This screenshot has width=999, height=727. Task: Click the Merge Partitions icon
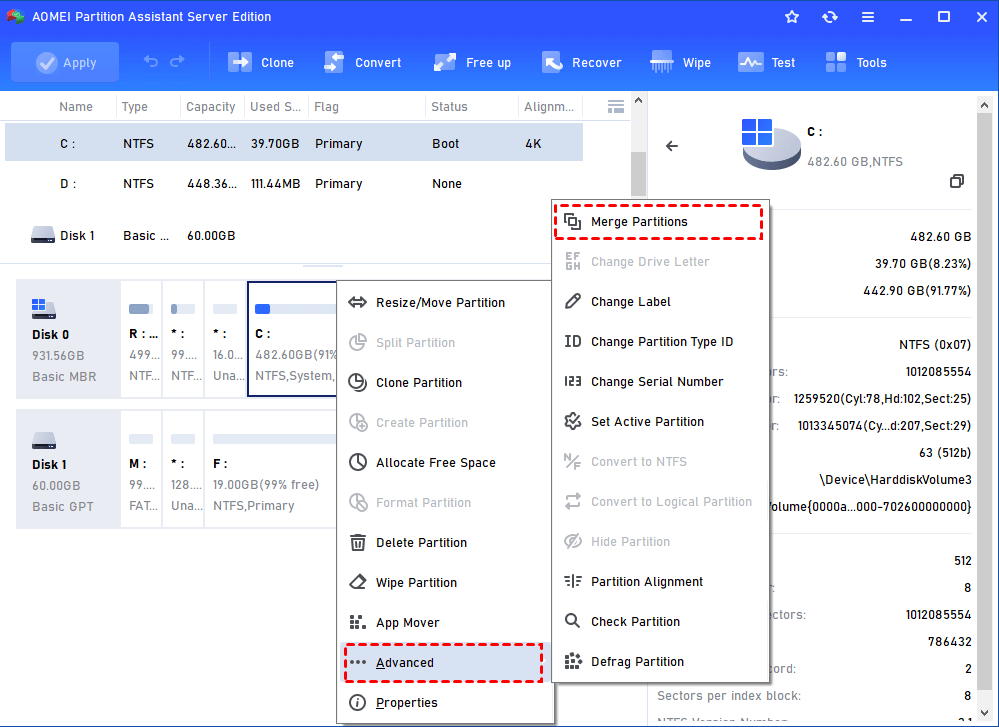coord(573,222)
